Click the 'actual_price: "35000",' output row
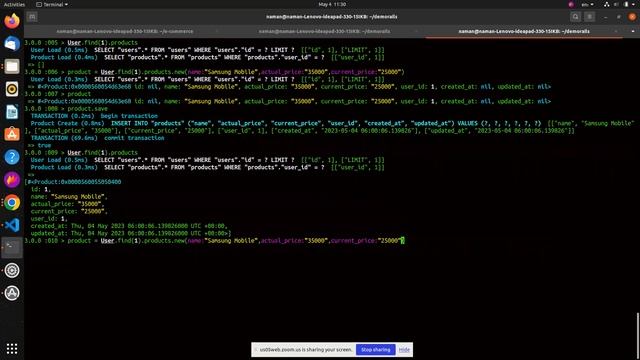640x360 pixels. coord(67,204)
